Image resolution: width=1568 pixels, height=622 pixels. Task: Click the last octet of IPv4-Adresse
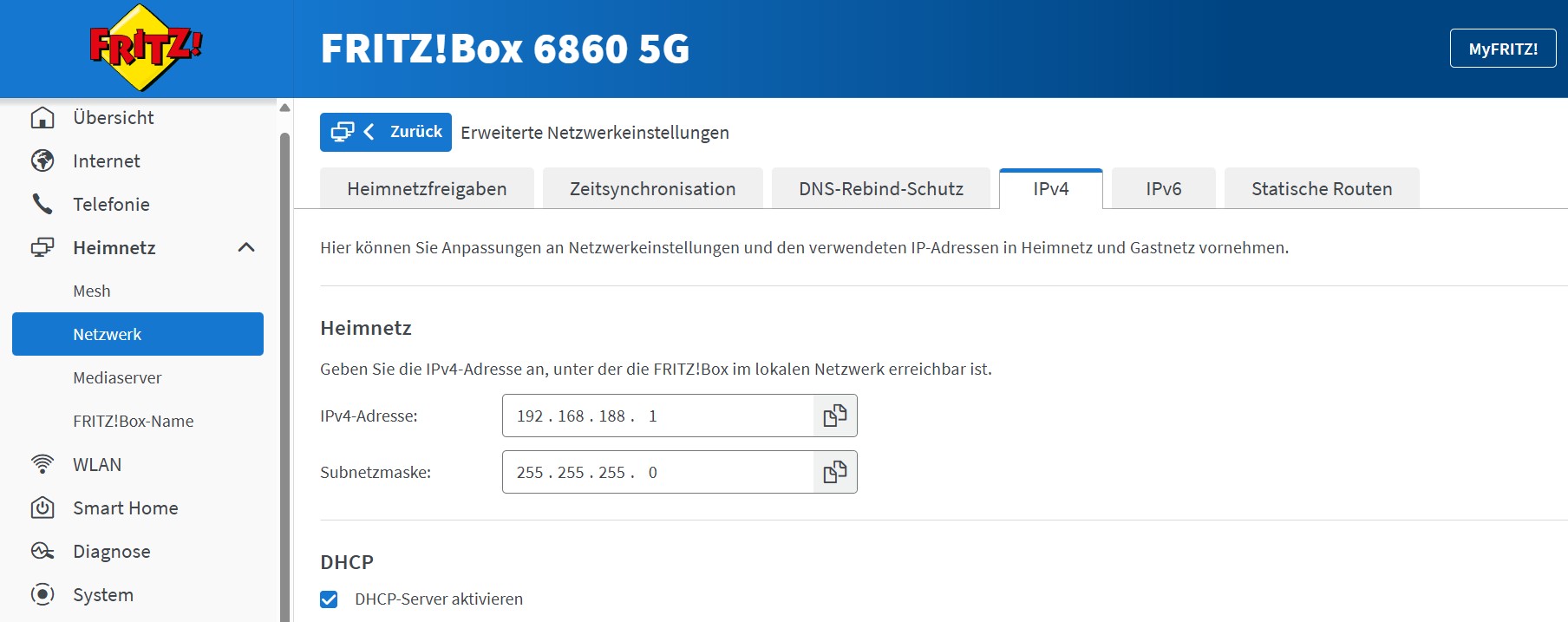point(653,416)
